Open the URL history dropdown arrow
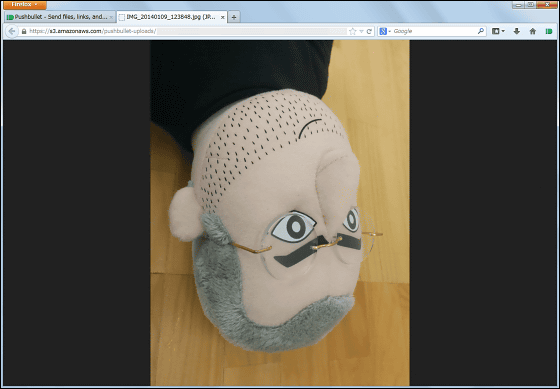This screenshot has width=560, height=389. pos(361,31)
